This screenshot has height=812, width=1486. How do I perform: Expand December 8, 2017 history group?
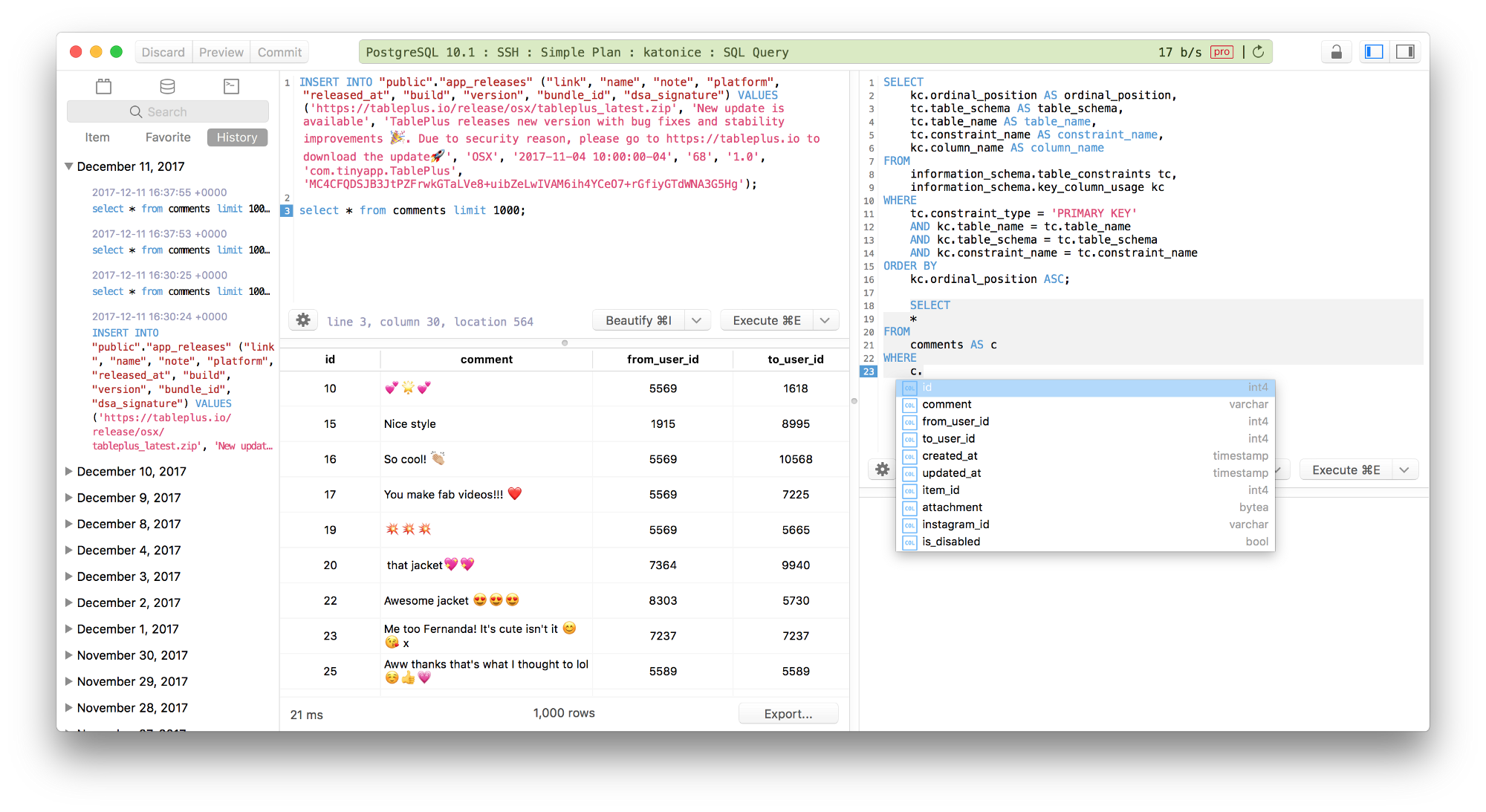coord(69,524)
